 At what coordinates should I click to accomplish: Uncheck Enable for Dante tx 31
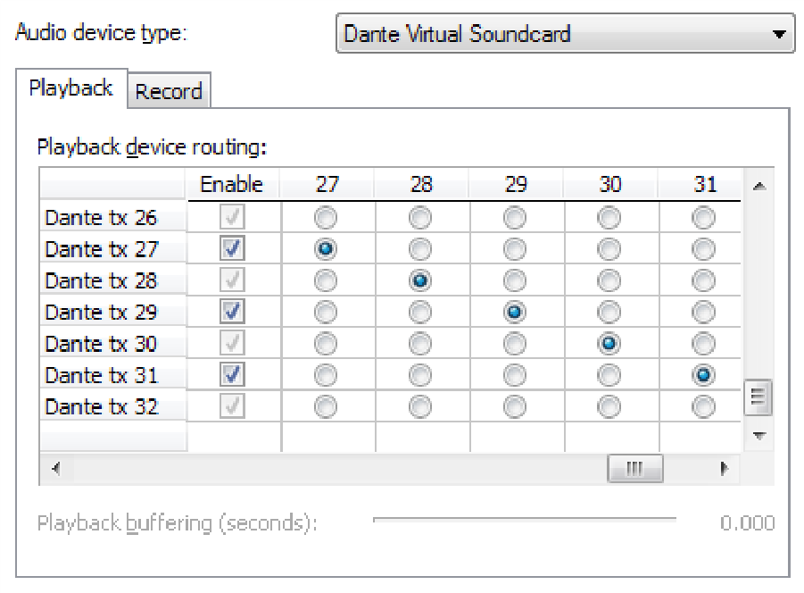pos(232,374)
